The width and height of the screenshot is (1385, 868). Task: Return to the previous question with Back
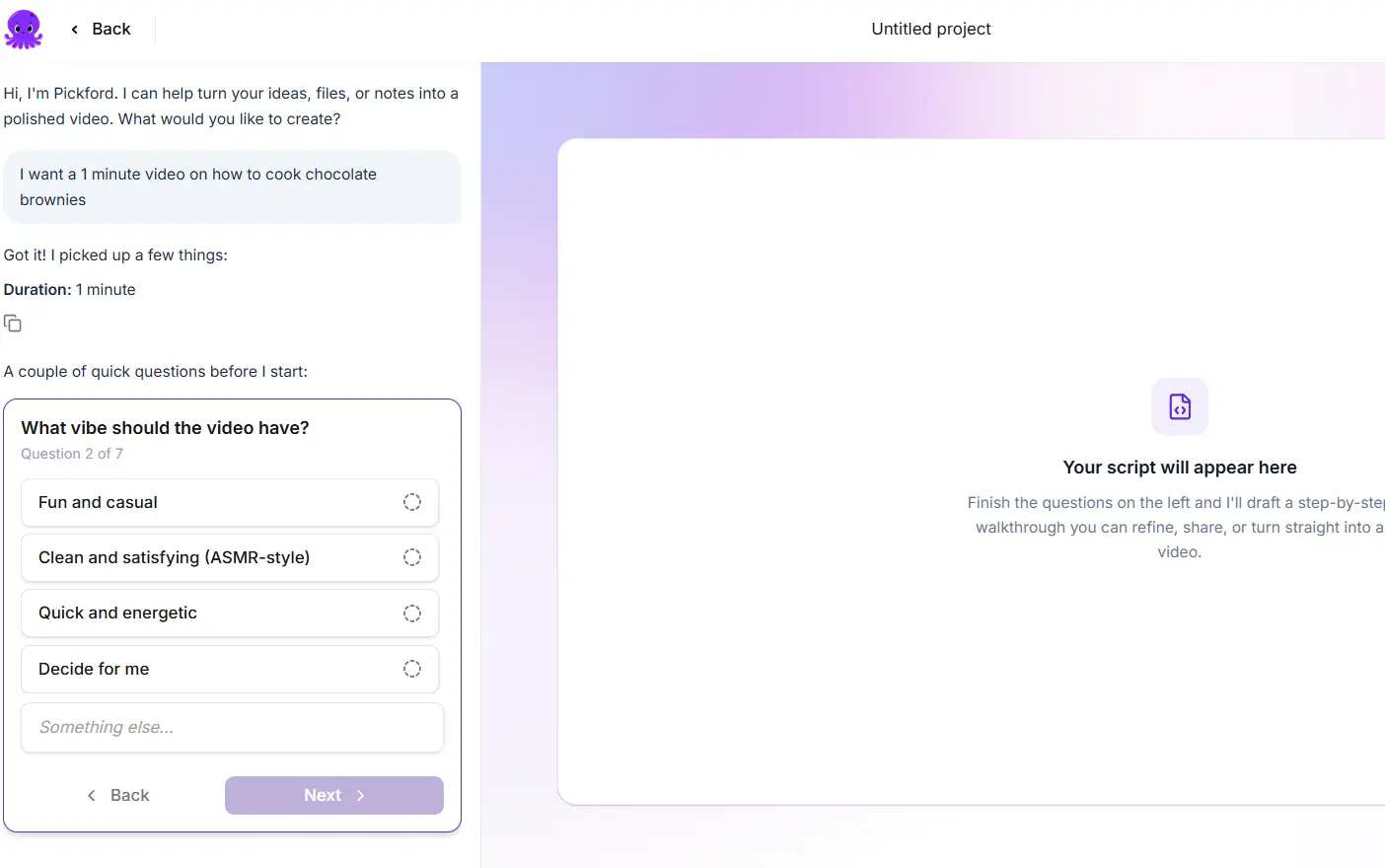click(x=118, y=795)
